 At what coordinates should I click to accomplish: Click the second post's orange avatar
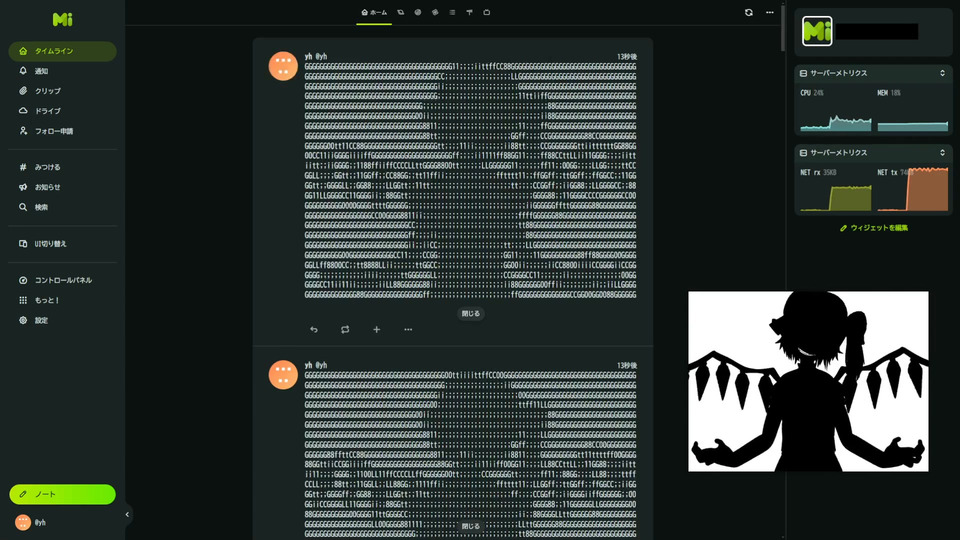pyautogui.click(x=283, y=375)
